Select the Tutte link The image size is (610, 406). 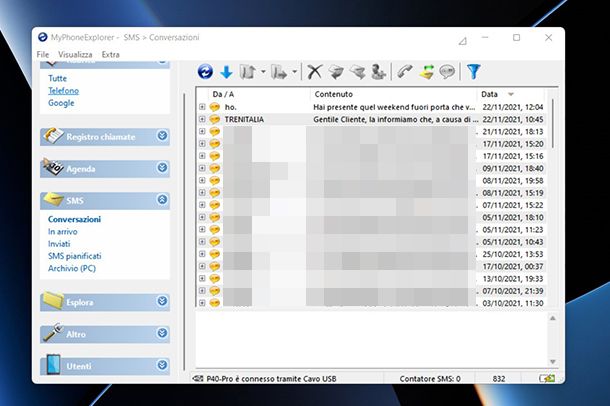pos(58,78)
